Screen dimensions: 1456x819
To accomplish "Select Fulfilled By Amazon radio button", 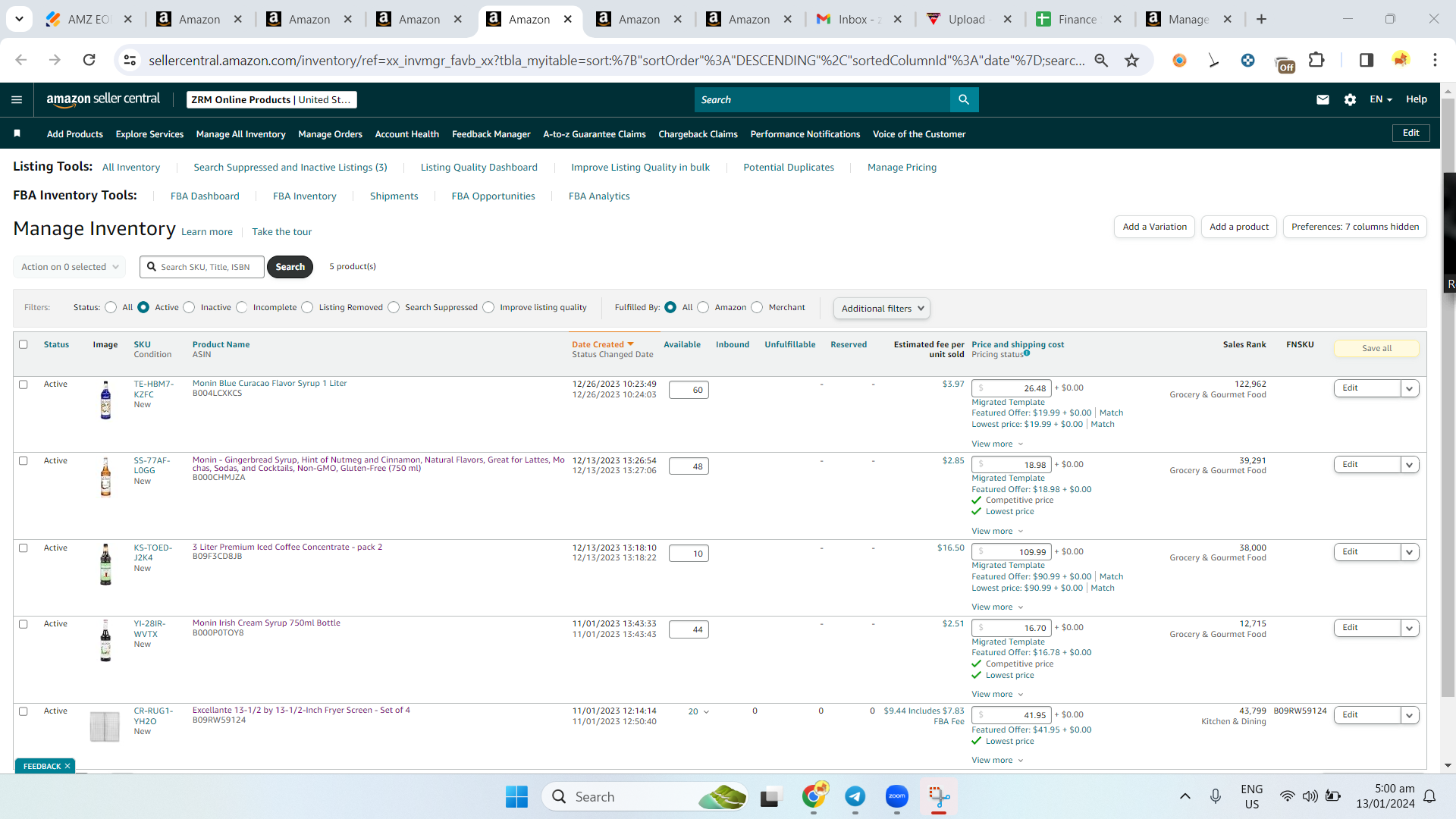I will [703, 307].
